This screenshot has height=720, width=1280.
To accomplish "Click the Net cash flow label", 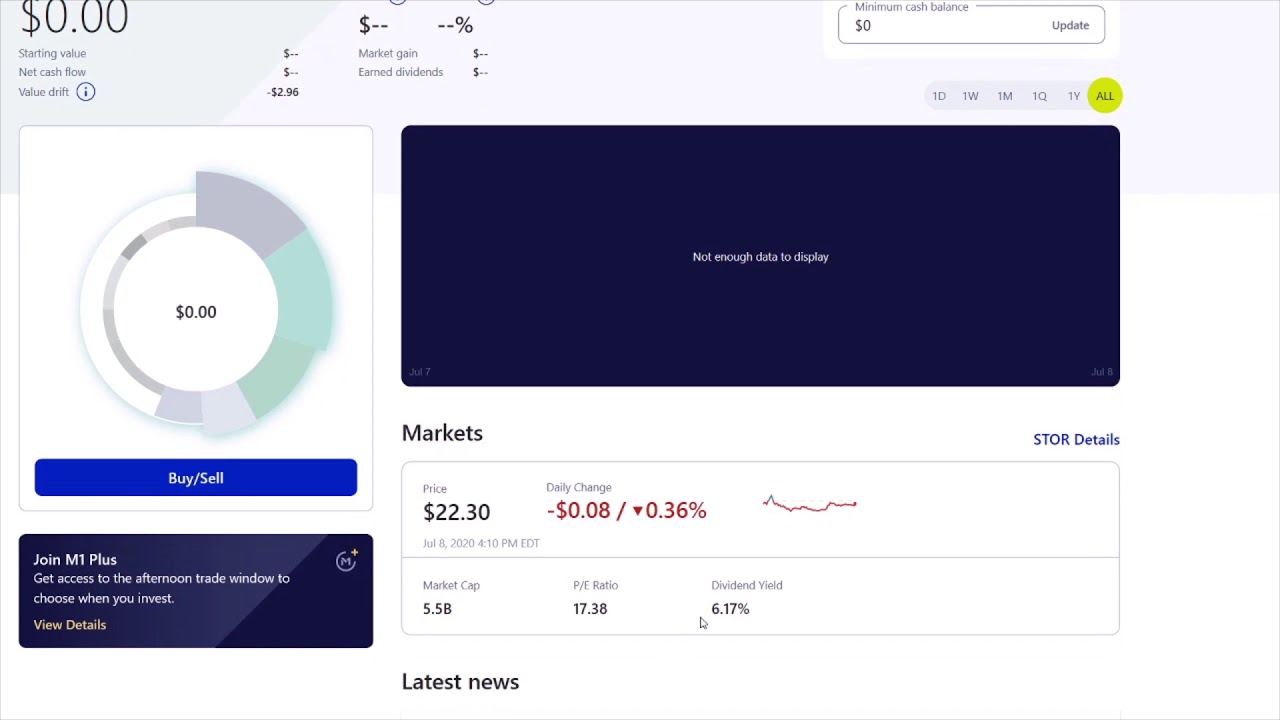I will [52, 72].
